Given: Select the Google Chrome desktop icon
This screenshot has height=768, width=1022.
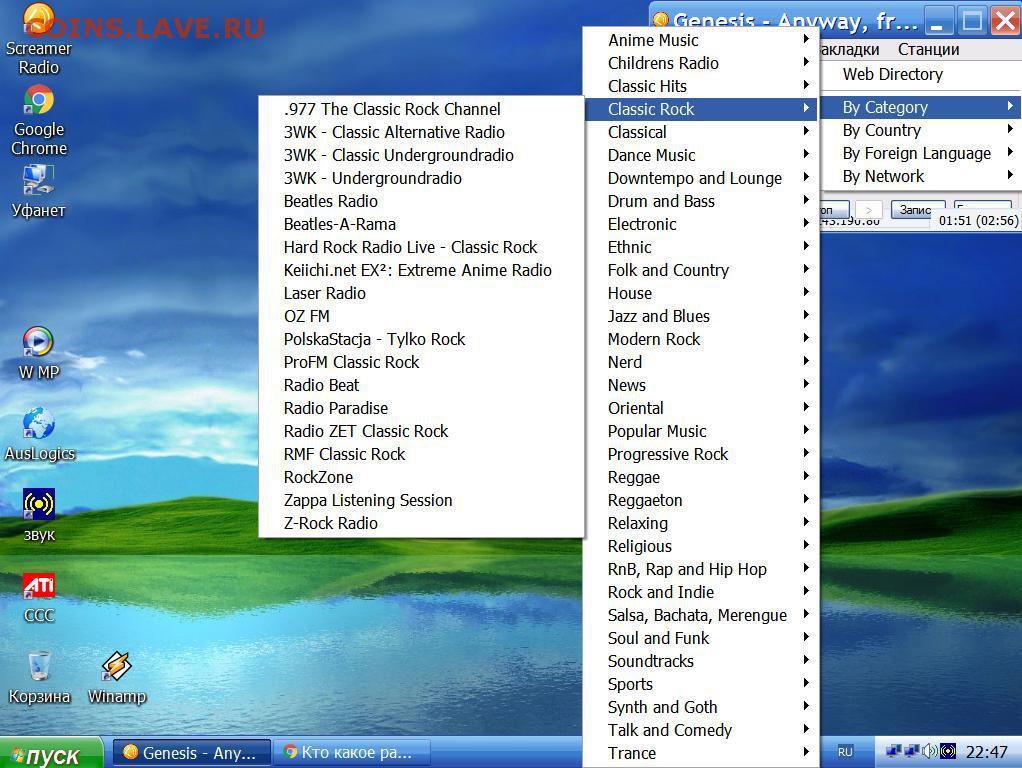Looking at the screenshot, I should [38, 121].
